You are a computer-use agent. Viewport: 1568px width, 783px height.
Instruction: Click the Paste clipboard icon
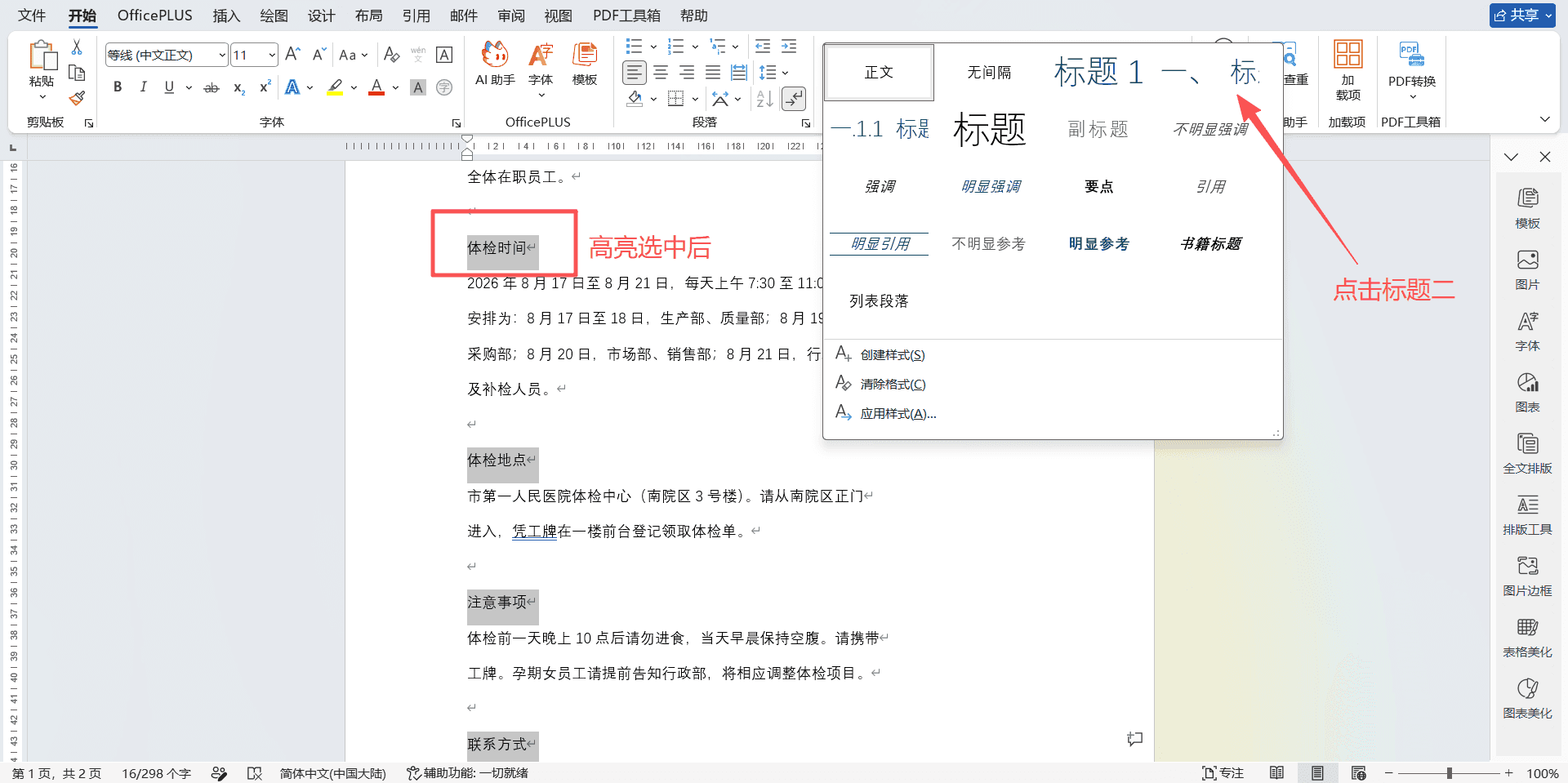[42, 56]
